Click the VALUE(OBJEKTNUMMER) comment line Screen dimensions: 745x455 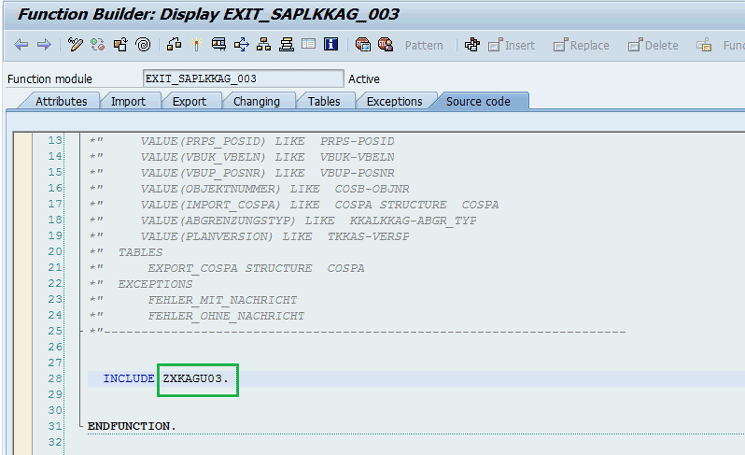pos(249,189)
